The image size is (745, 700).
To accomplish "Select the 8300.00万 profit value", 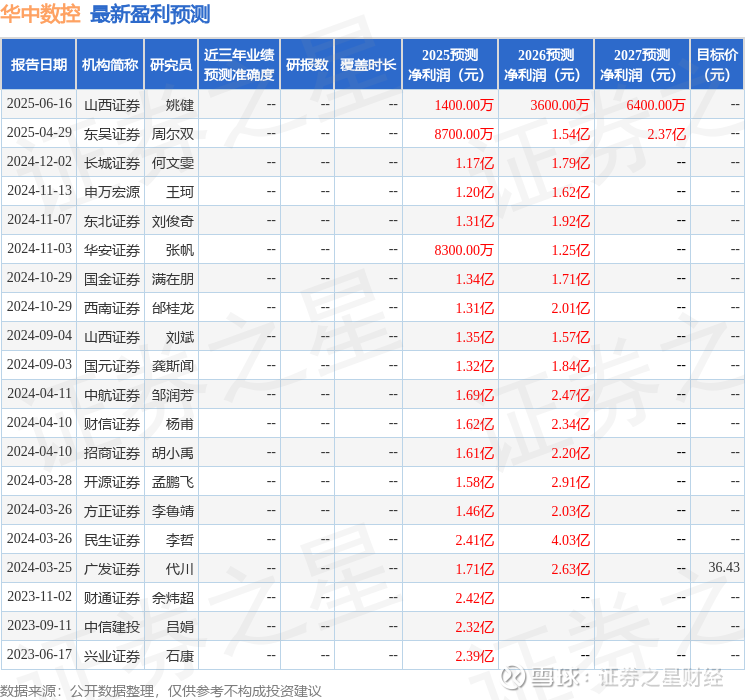I will 464,250.
